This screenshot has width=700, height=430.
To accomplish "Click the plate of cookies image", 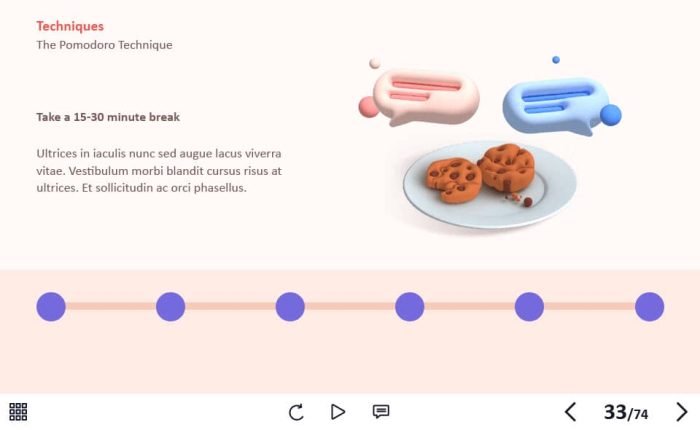I will point(489,184).
